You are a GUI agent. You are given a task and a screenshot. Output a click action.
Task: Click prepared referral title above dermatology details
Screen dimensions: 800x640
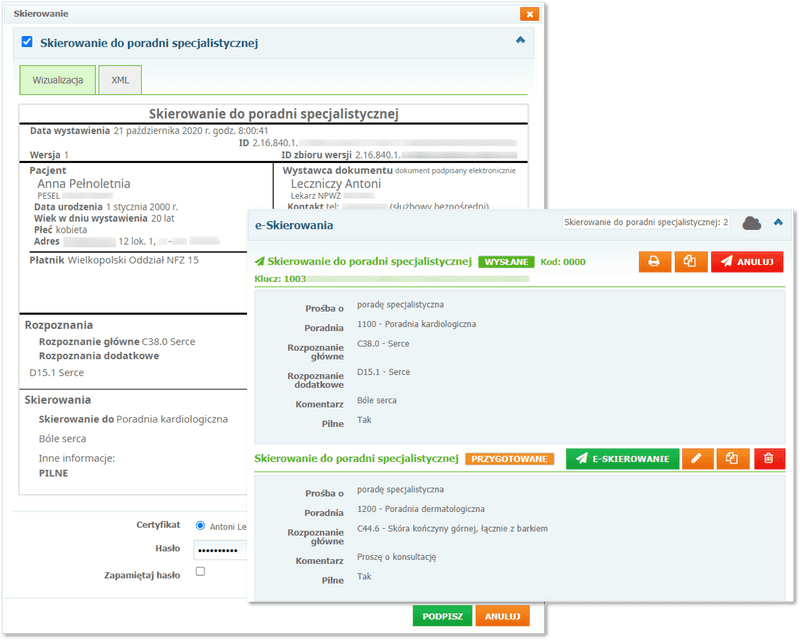click(x=357, y=458)
